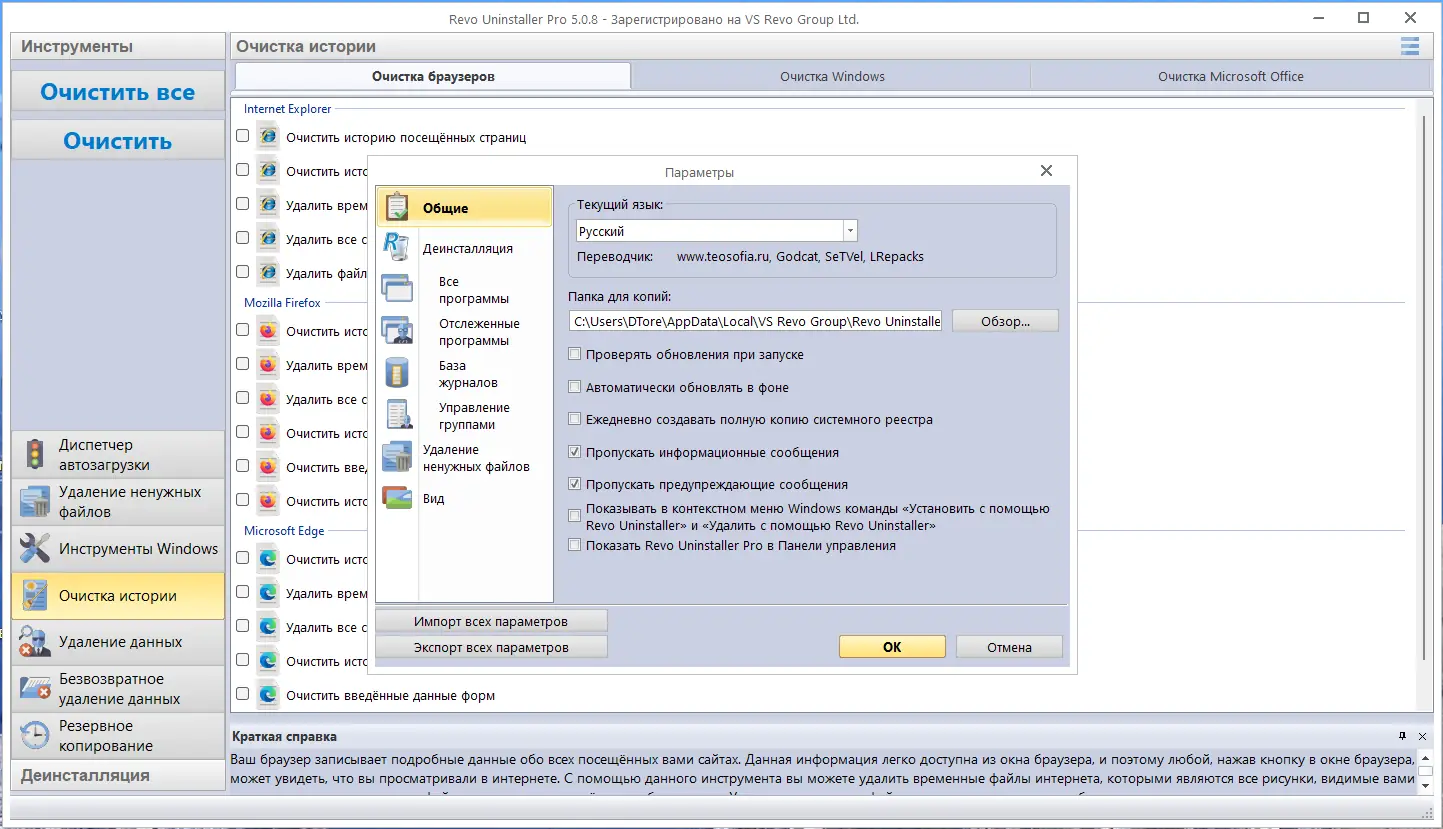Confirm settings with the OK button
The image size is (1443, 829).
892,647
